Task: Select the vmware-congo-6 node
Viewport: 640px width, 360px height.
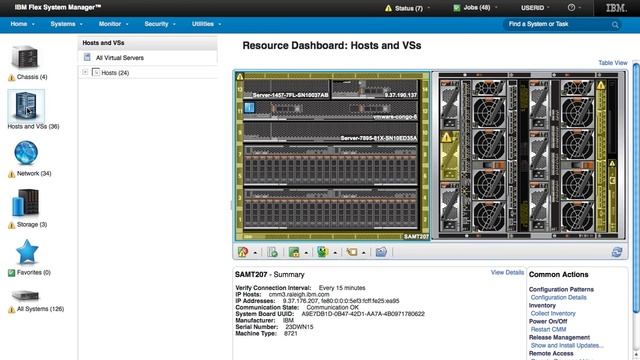Action: coord(331,110)
